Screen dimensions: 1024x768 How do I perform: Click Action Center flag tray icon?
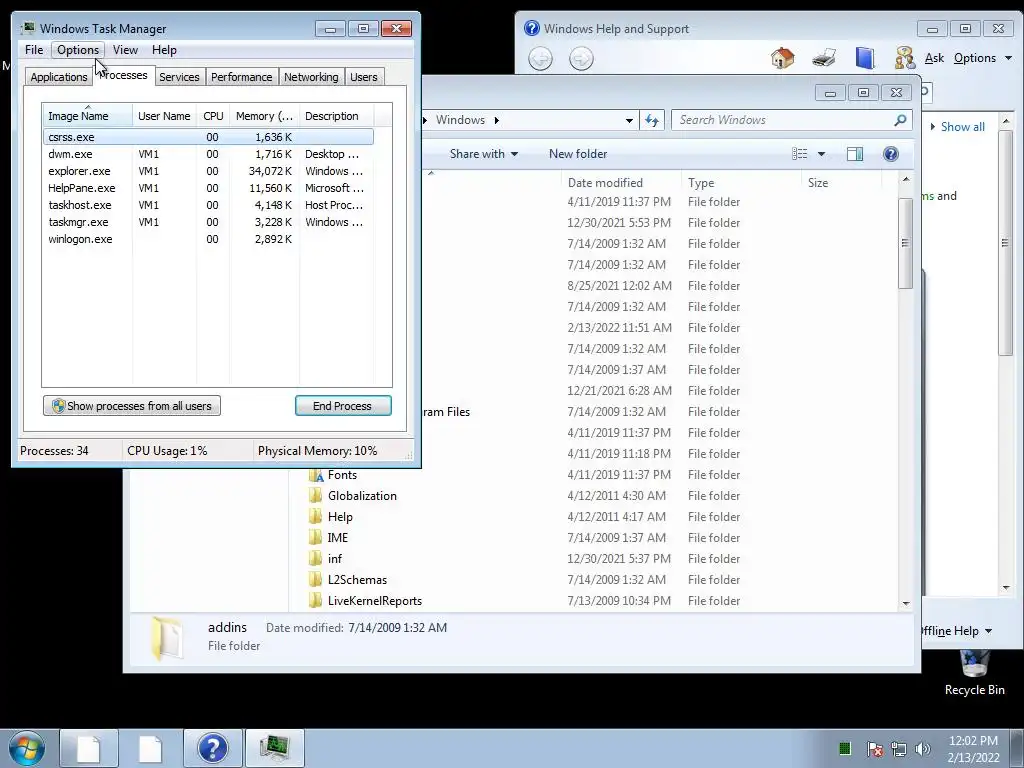[874, 749]
